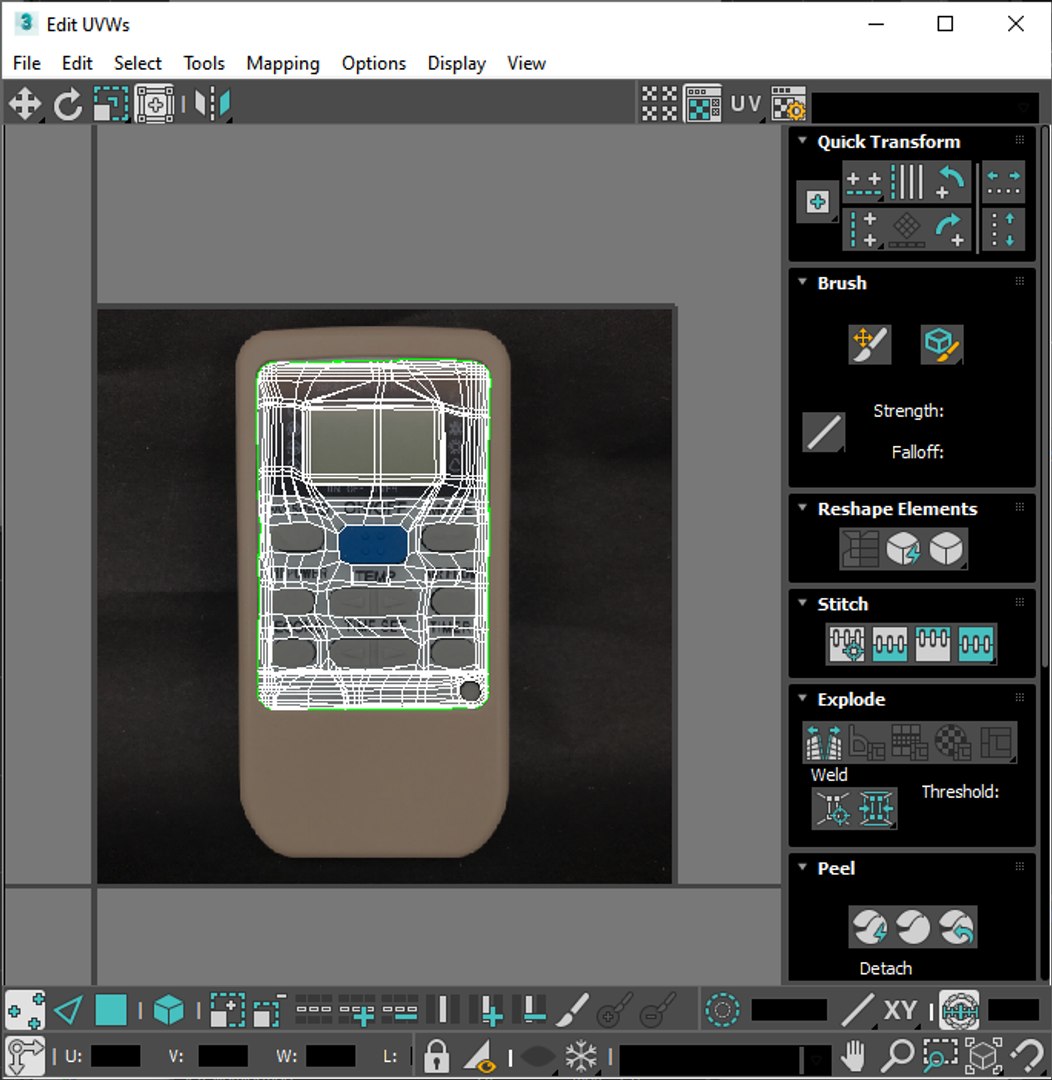Click the Paint Move brush icon
The height and width of the screenshot is (1080, 1052).
(x=870, y=344)
